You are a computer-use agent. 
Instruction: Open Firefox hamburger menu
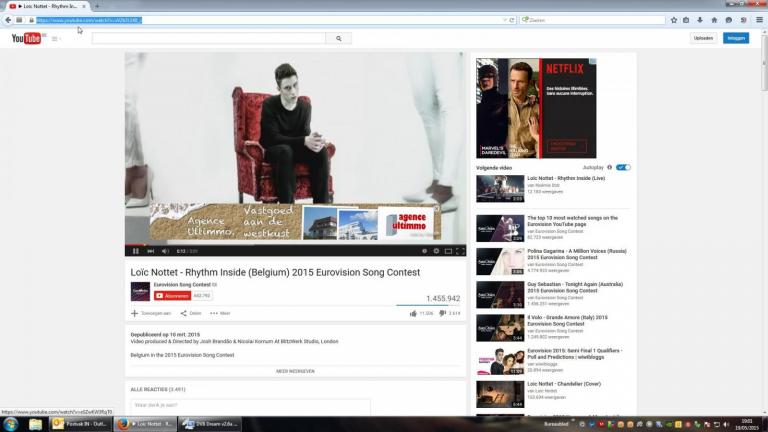click(x=759, y=19)
